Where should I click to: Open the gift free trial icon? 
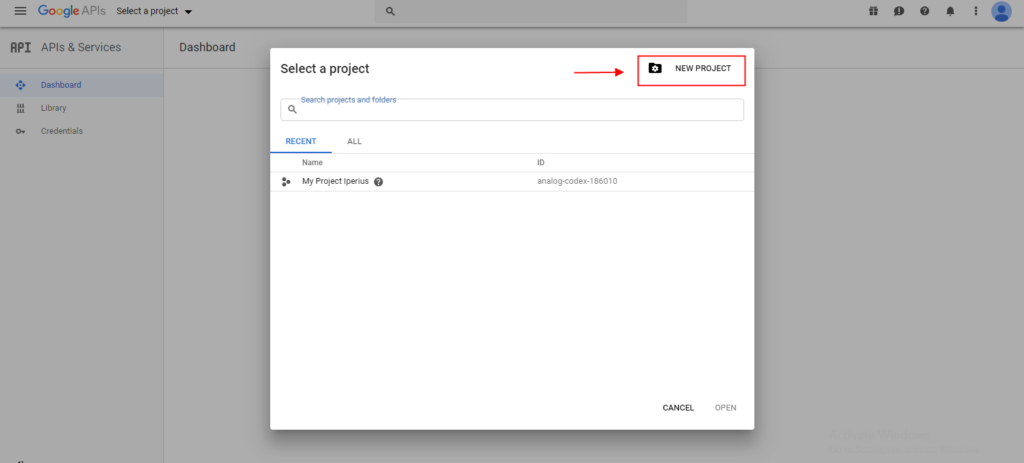[873, 11]
